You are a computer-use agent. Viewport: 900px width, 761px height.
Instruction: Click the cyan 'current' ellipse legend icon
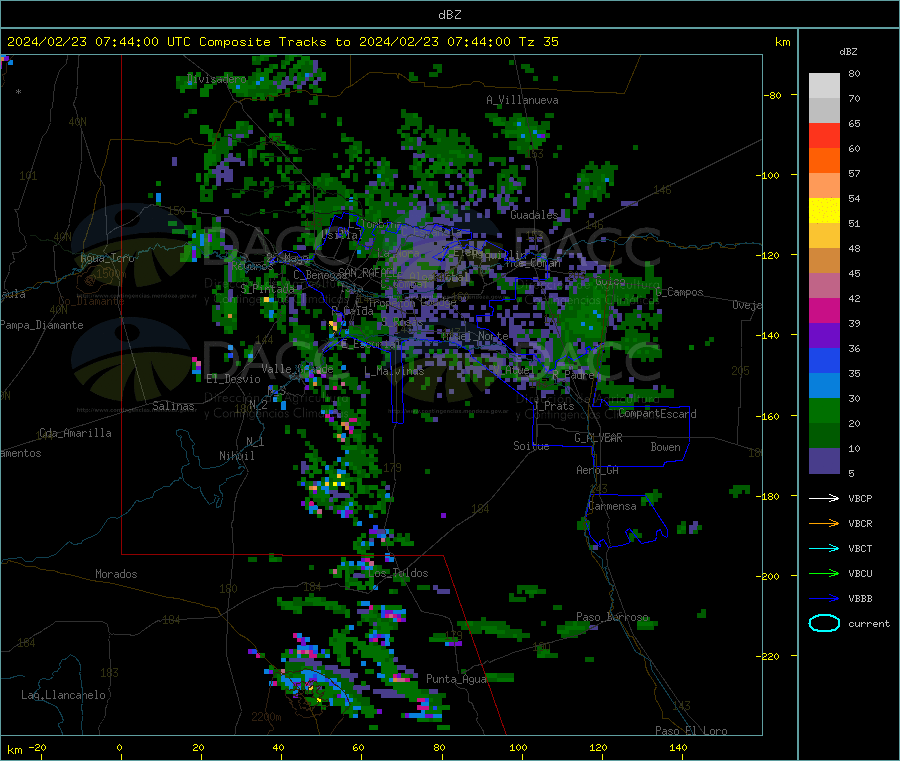click(x=824, y=623)
